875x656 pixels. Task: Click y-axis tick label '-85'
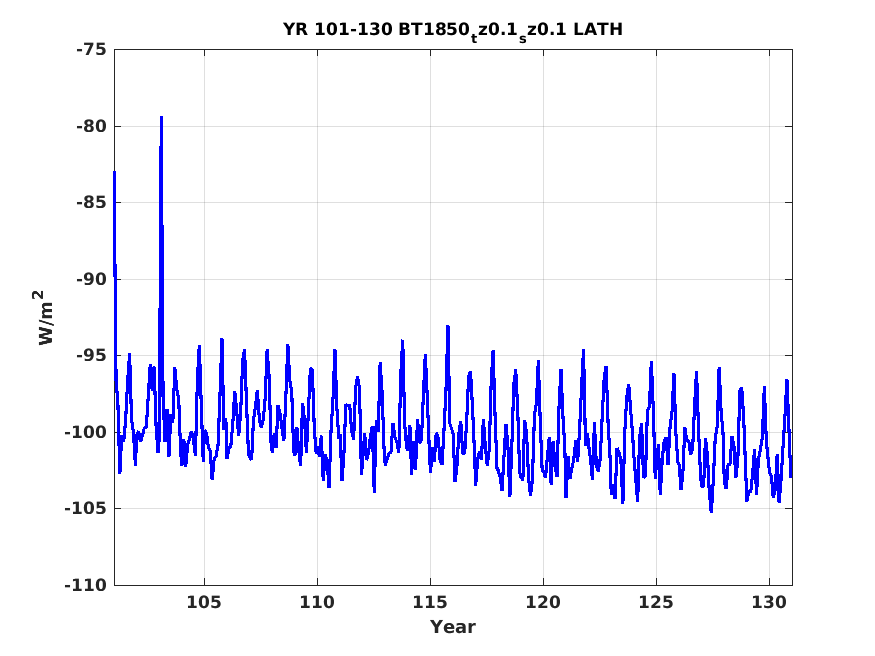(x=91, y=202)
